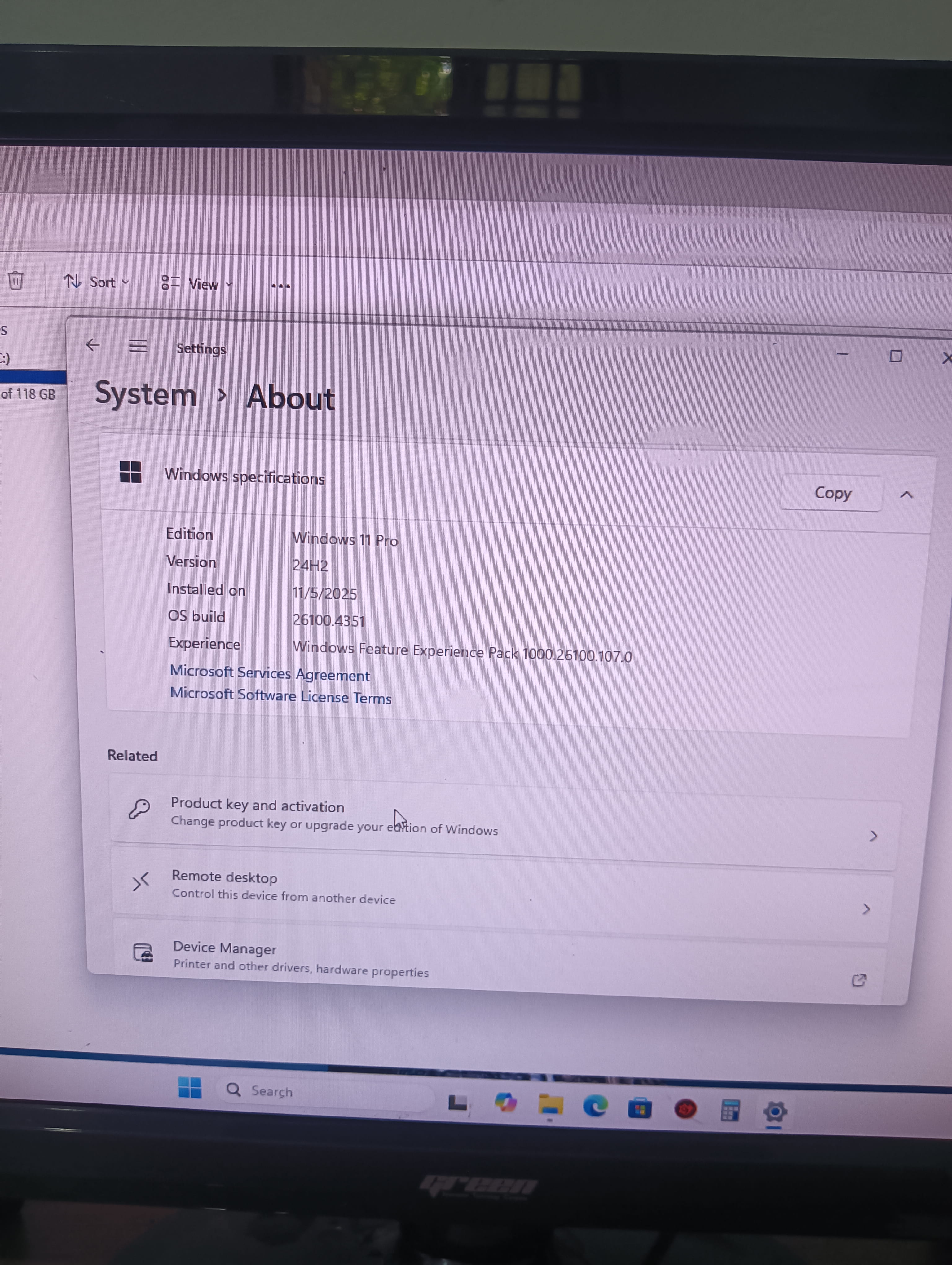Click the delete trash icon in File Explorer
This screenshot has height=1265, width=952.
tap(16, 280)
